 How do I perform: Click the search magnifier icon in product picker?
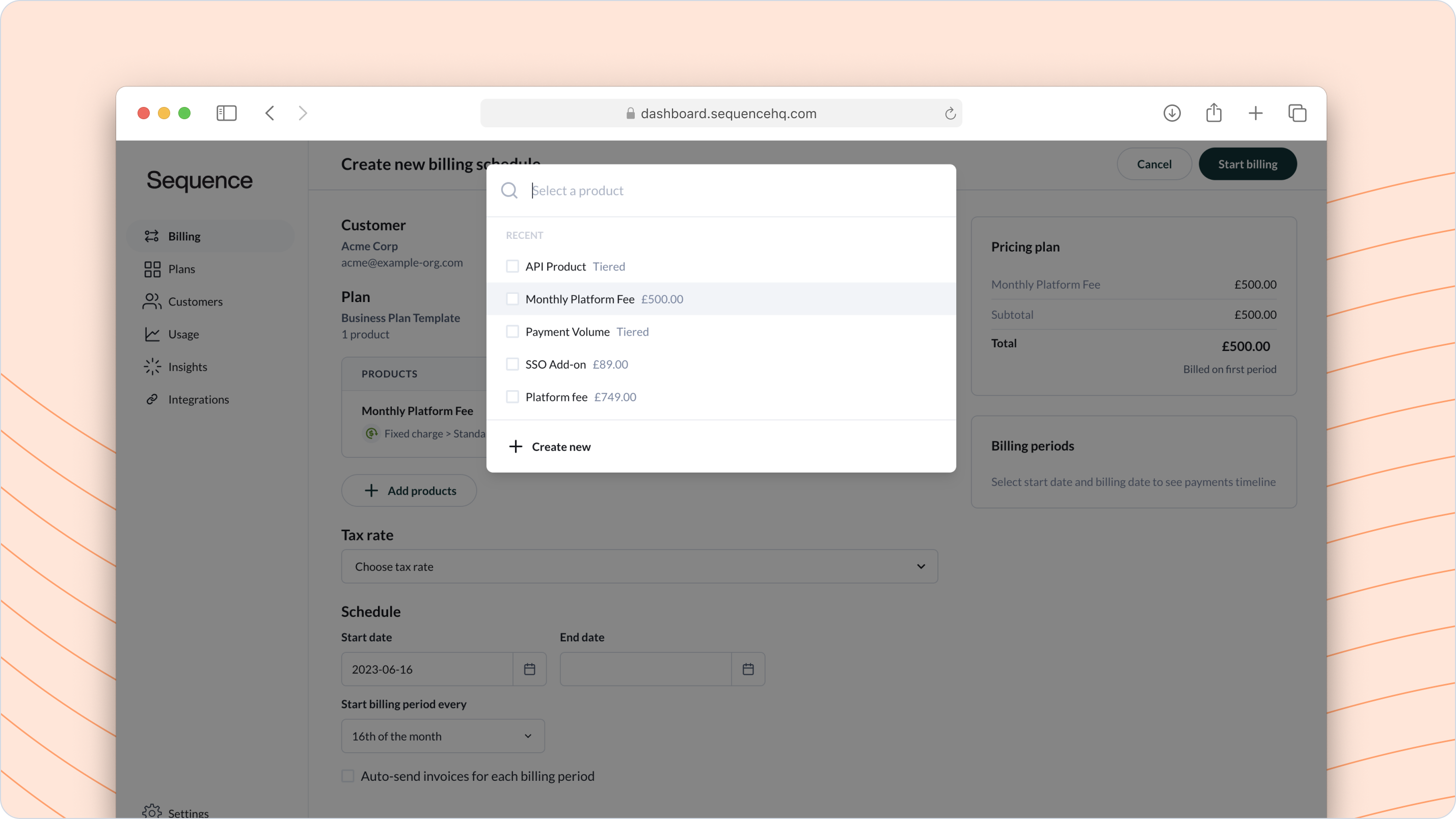tap(509, 190)
